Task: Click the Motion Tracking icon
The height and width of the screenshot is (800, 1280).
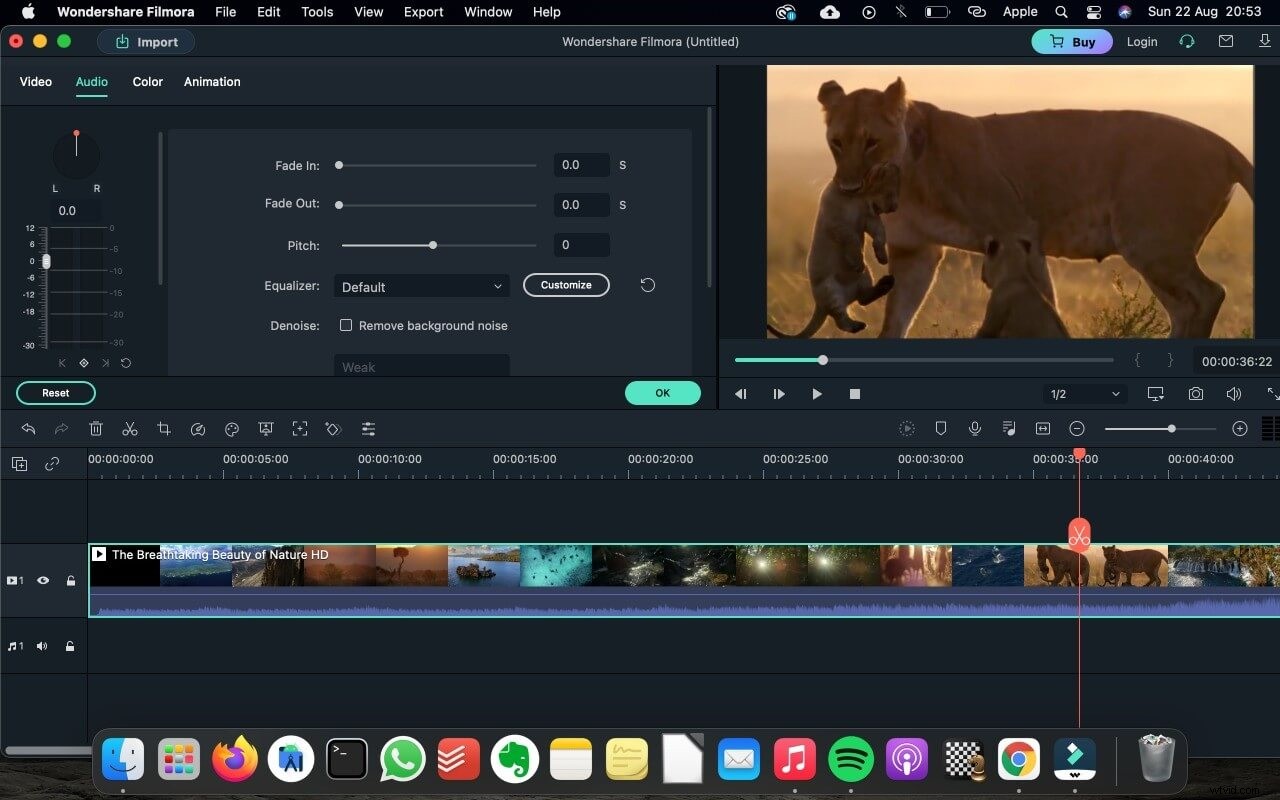Action: [x=300, y=428]
